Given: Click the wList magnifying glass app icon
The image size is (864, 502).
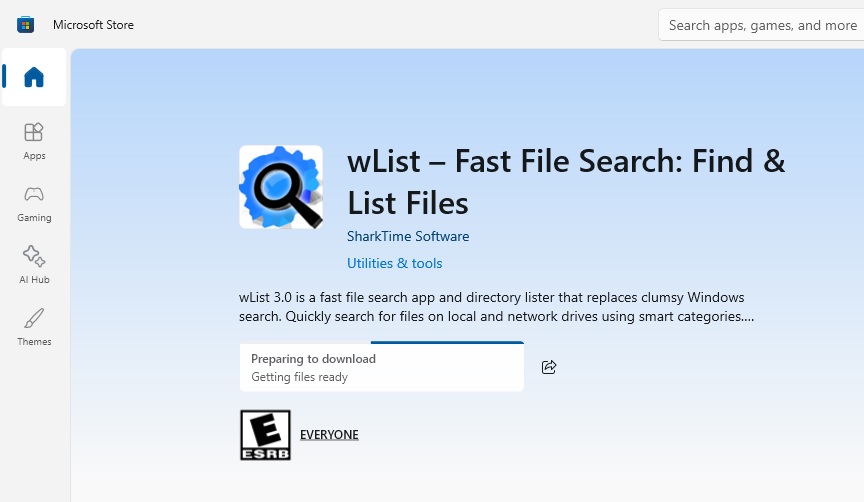Looking at the screenshot, I should tap(281, 187).
